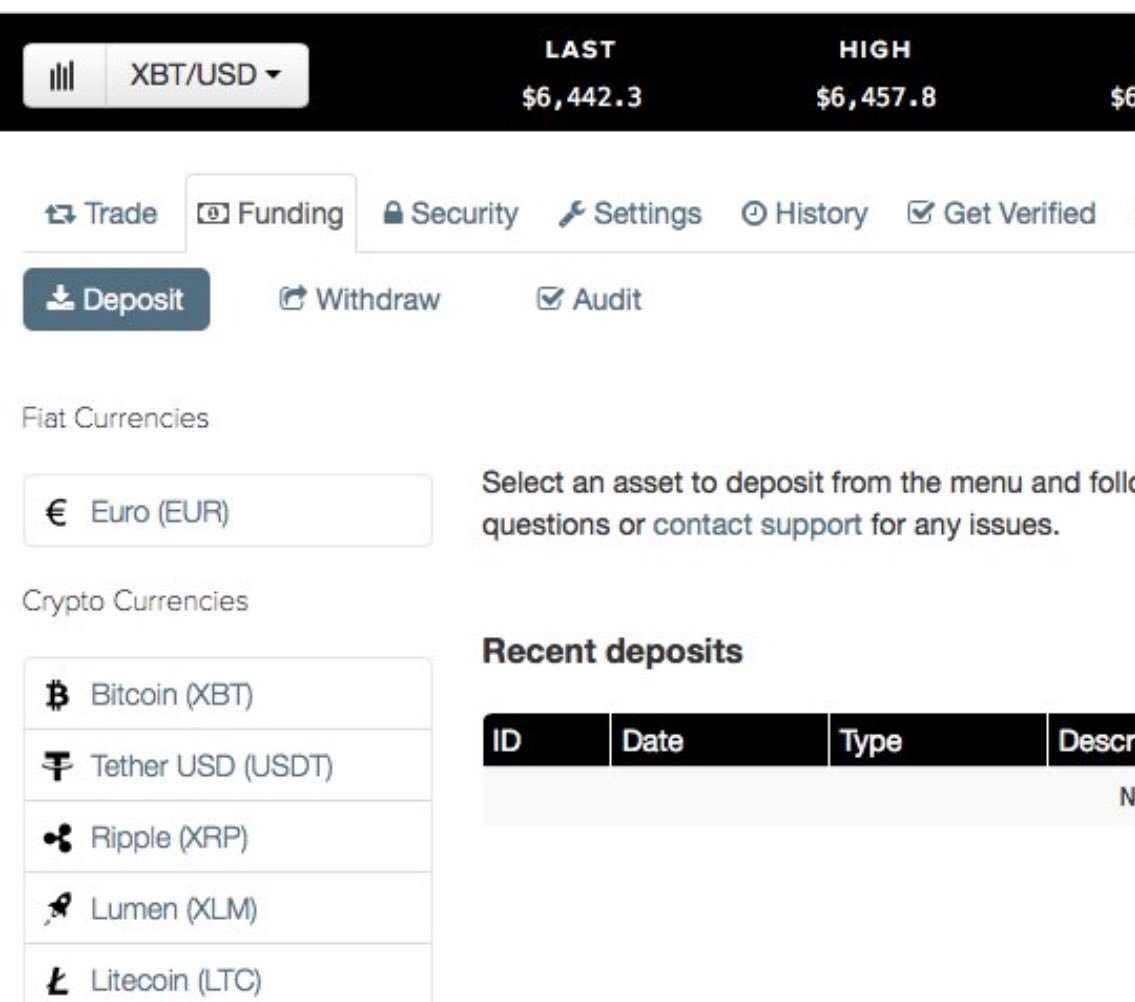
Task: Select Bitcoin (XBT) from crypto list
Action: (x=228, y=694)
